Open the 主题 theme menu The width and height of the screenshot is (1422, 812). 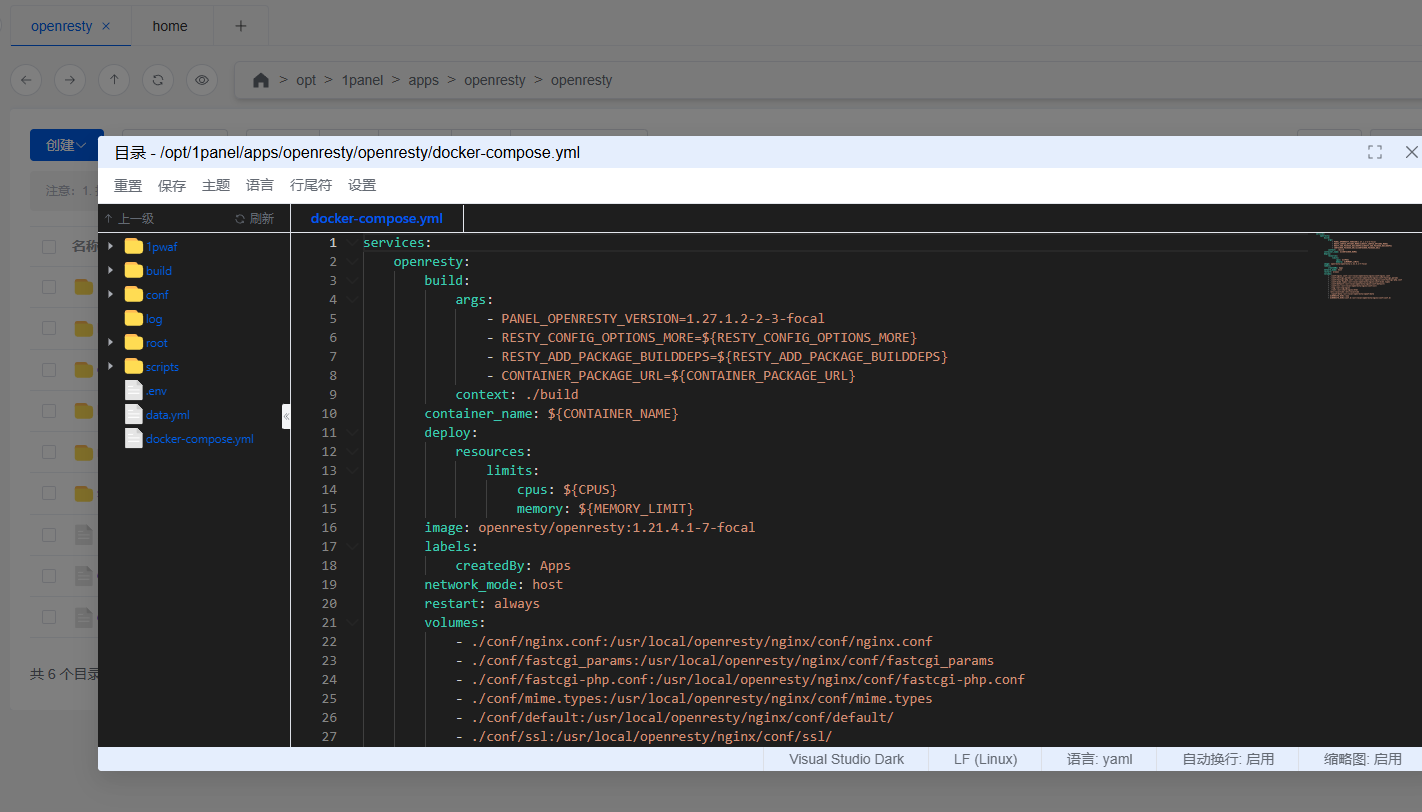pos(216,185)
